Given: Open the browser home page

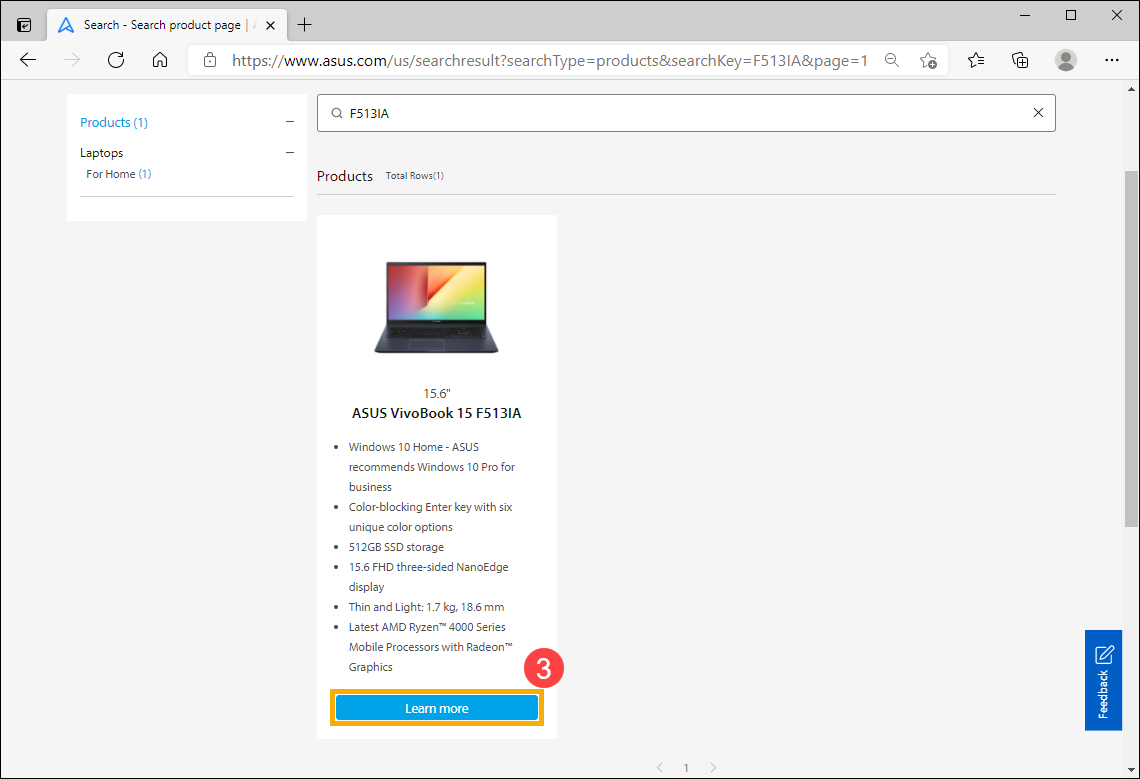Looking at the screenshot, I should [160, 60].
